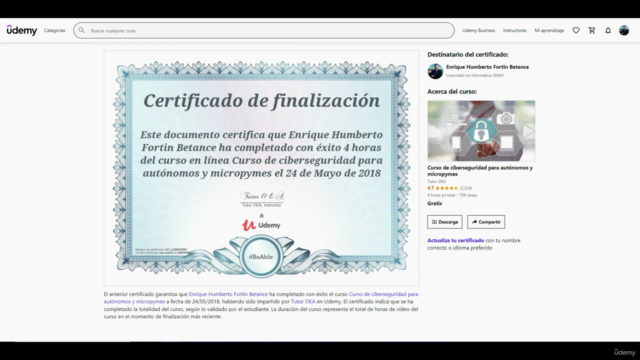Click the certificate image
Screen dimensions: 640x360
coord(261,168)
